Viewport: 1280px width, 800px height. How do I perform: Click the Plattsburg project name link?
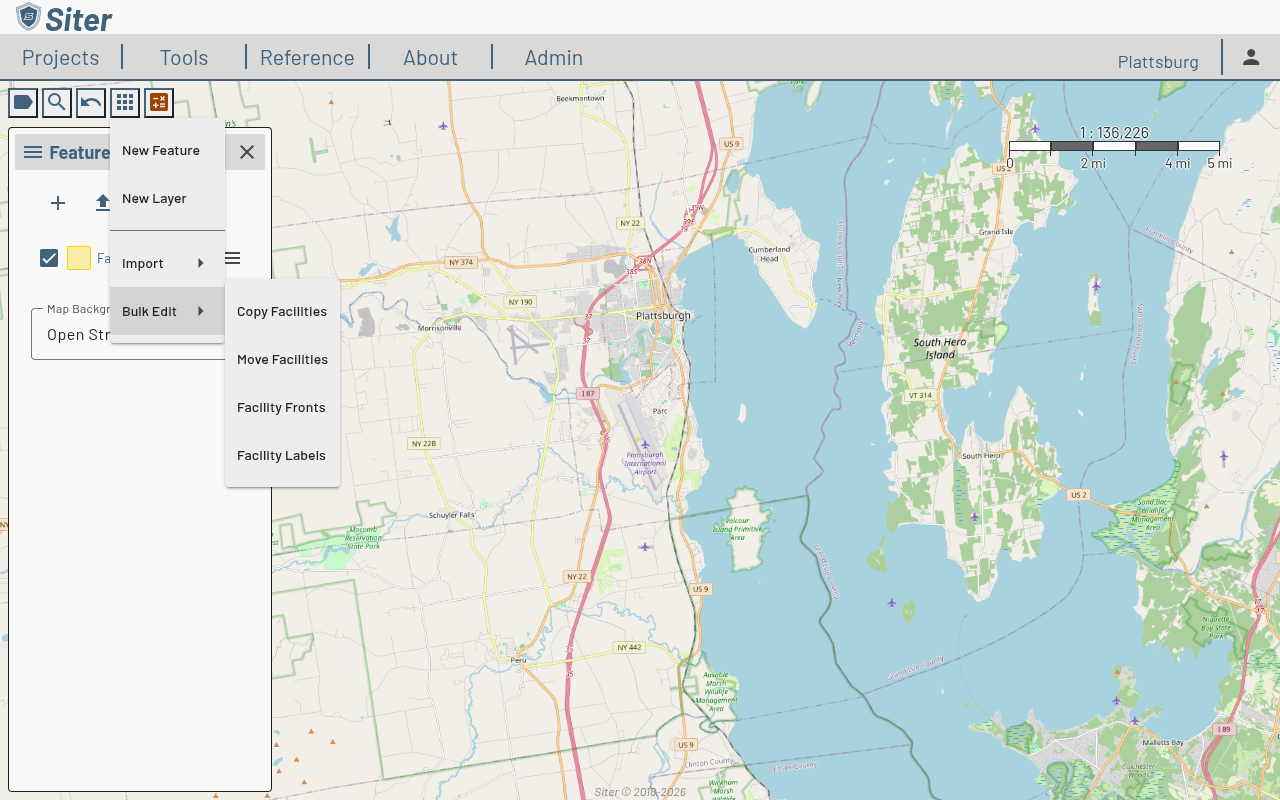pyautogui.click(x=1158, y=62)
